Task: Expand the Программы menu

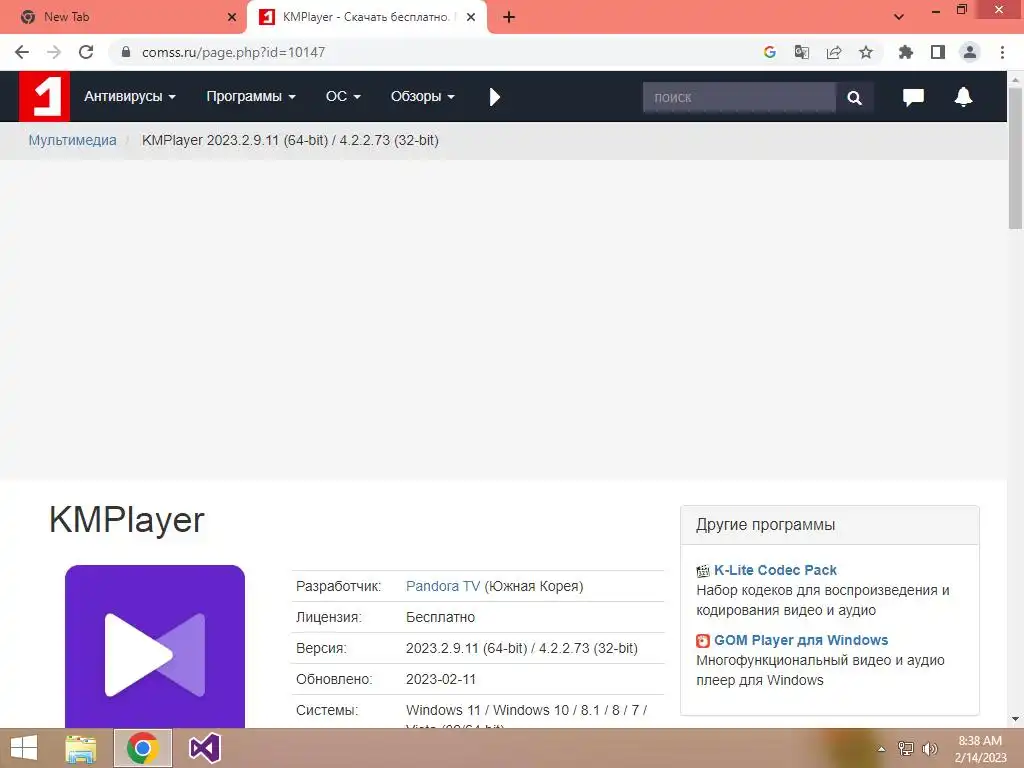Action: tap(251, 97)
